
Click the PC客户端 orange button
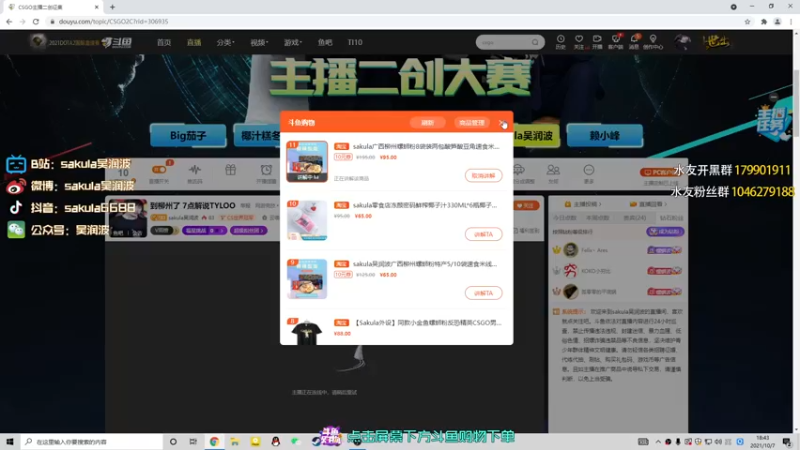pyautogui.click(x=659, y=172)
